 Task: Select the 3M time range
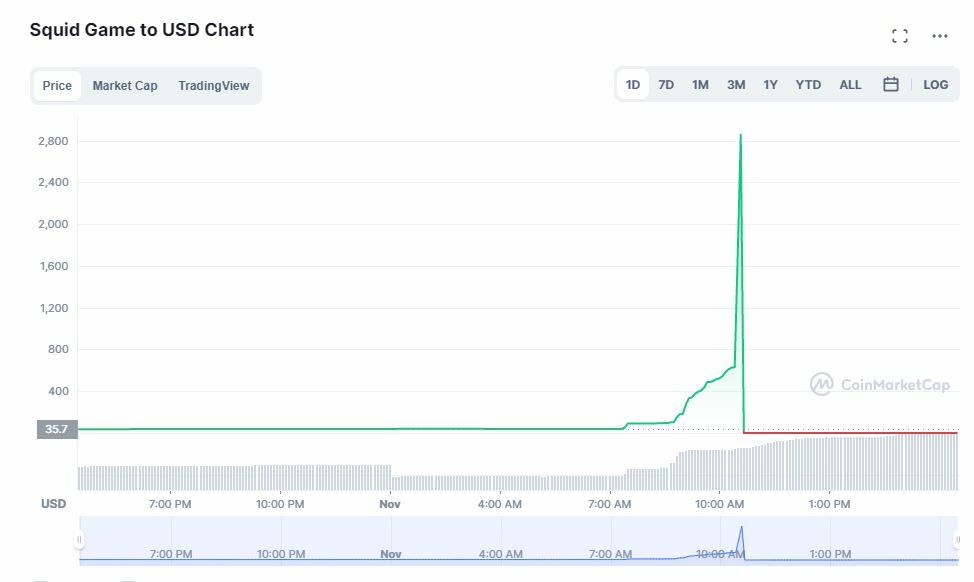point(736,85)
